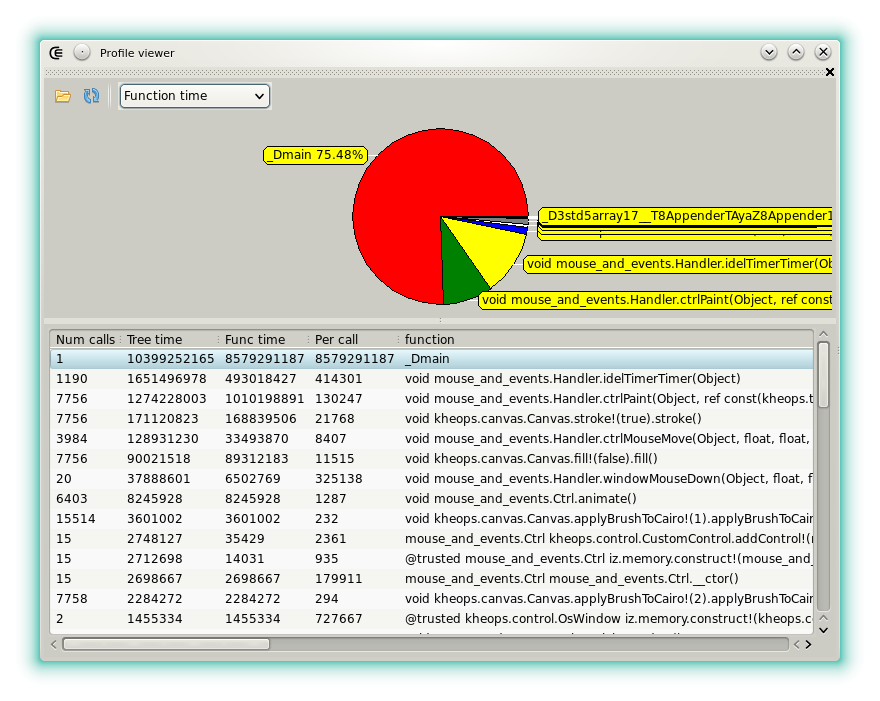Sort by the Num calls column
The width and height of the screenshot is (880, 701).
(85, 339)
